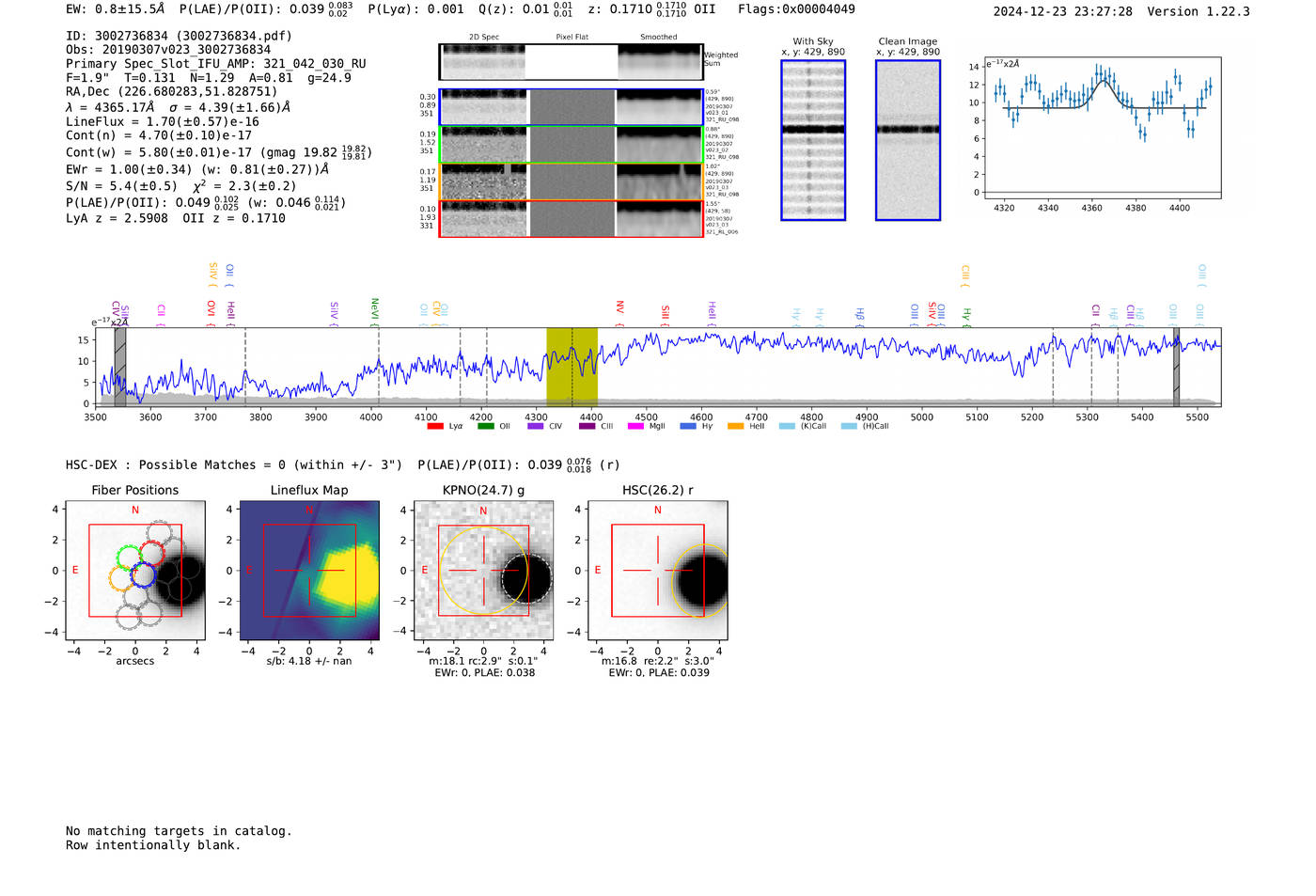Click the EWr: 0, PLAE: 0.039 caption
The height and width of the screenshot is (896, 1316).
pos(659,672)
